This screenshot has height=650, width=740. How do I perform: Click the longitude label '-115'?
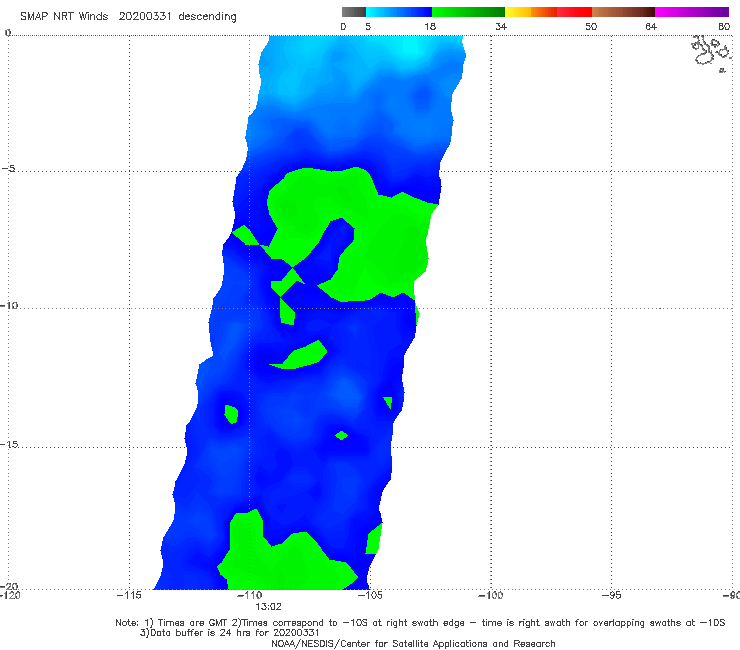click(x=129, y=595)
